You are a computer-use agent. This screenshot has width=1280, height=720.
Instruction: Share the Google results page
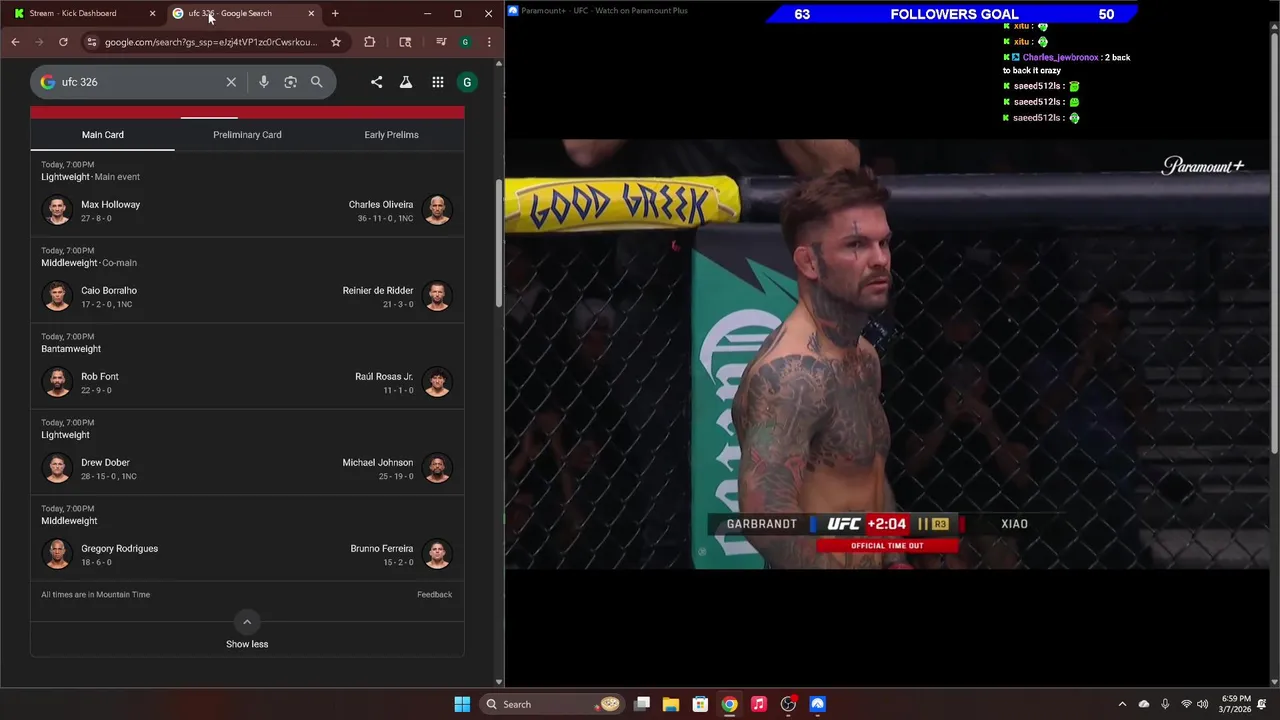[376, 82]
